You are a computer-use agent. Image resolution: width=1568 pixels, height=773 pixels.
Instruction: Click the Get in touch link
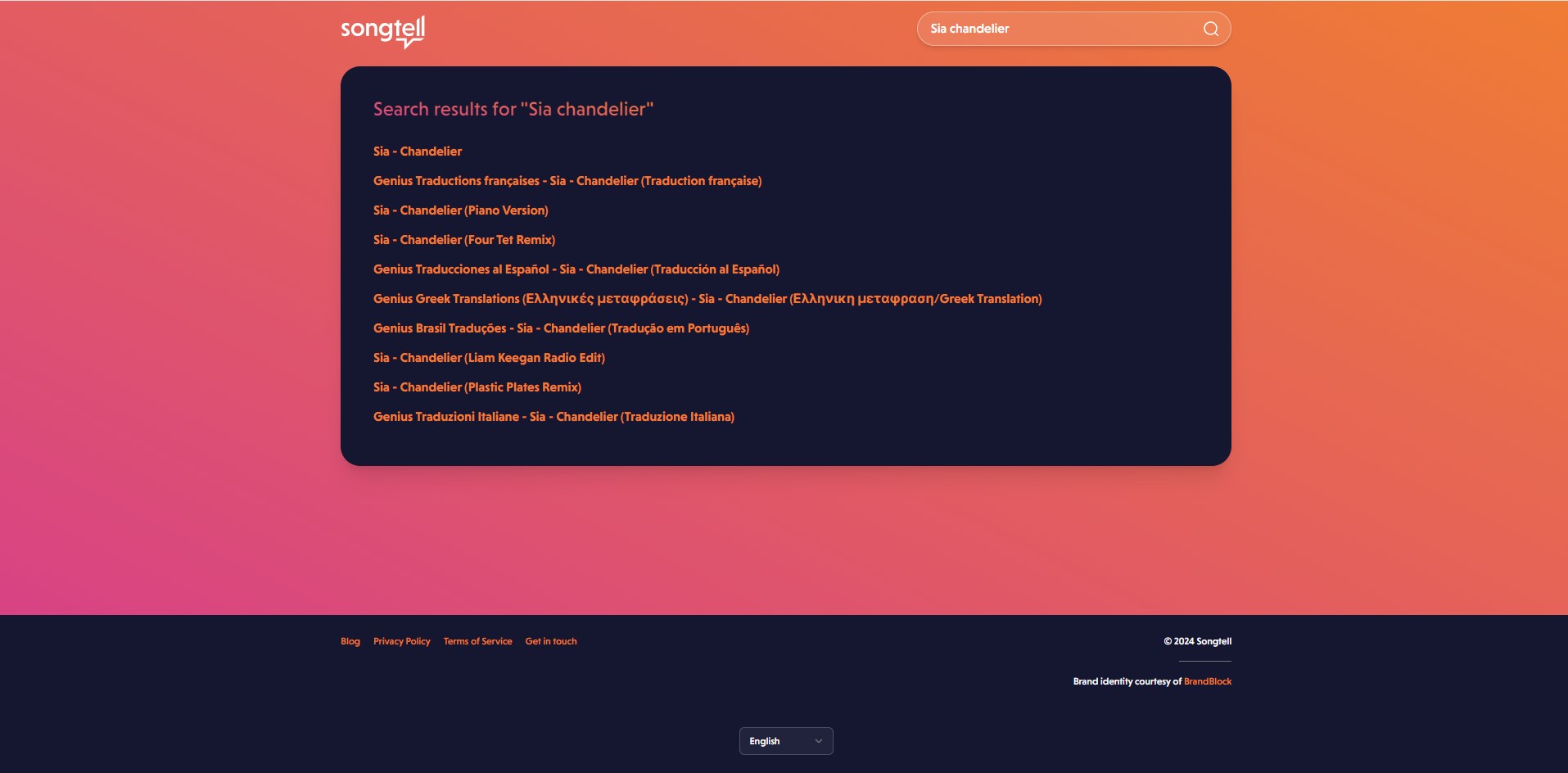pos(551,641)
